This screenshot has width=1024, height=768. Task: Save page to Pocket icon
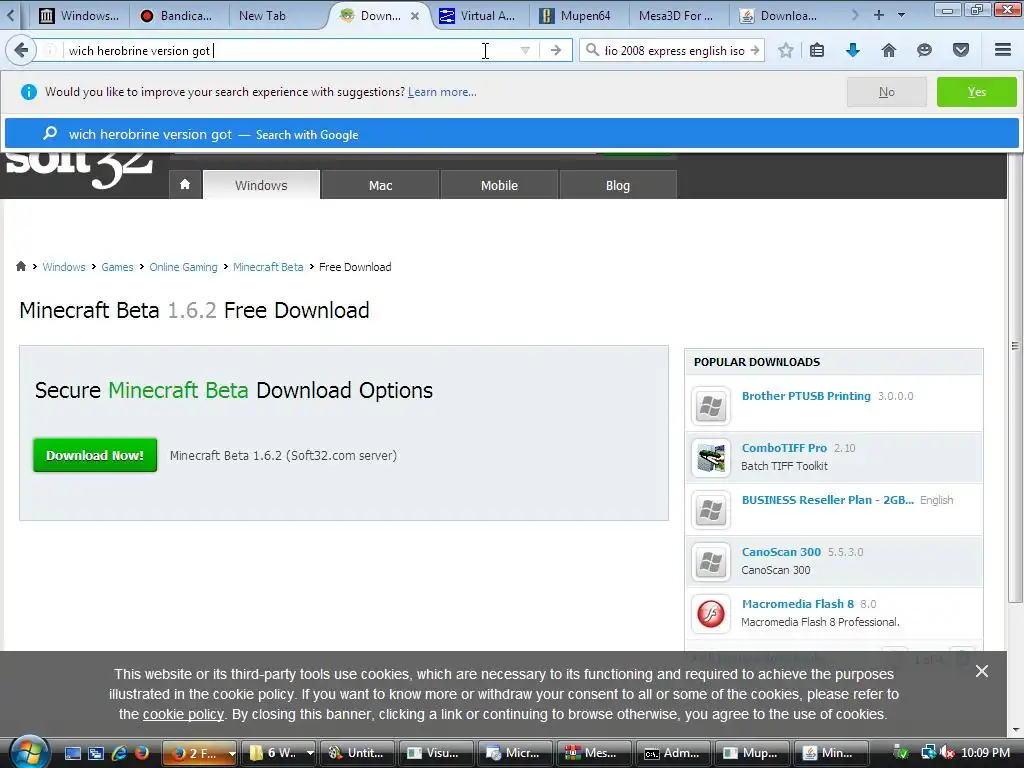coord(961,50)
